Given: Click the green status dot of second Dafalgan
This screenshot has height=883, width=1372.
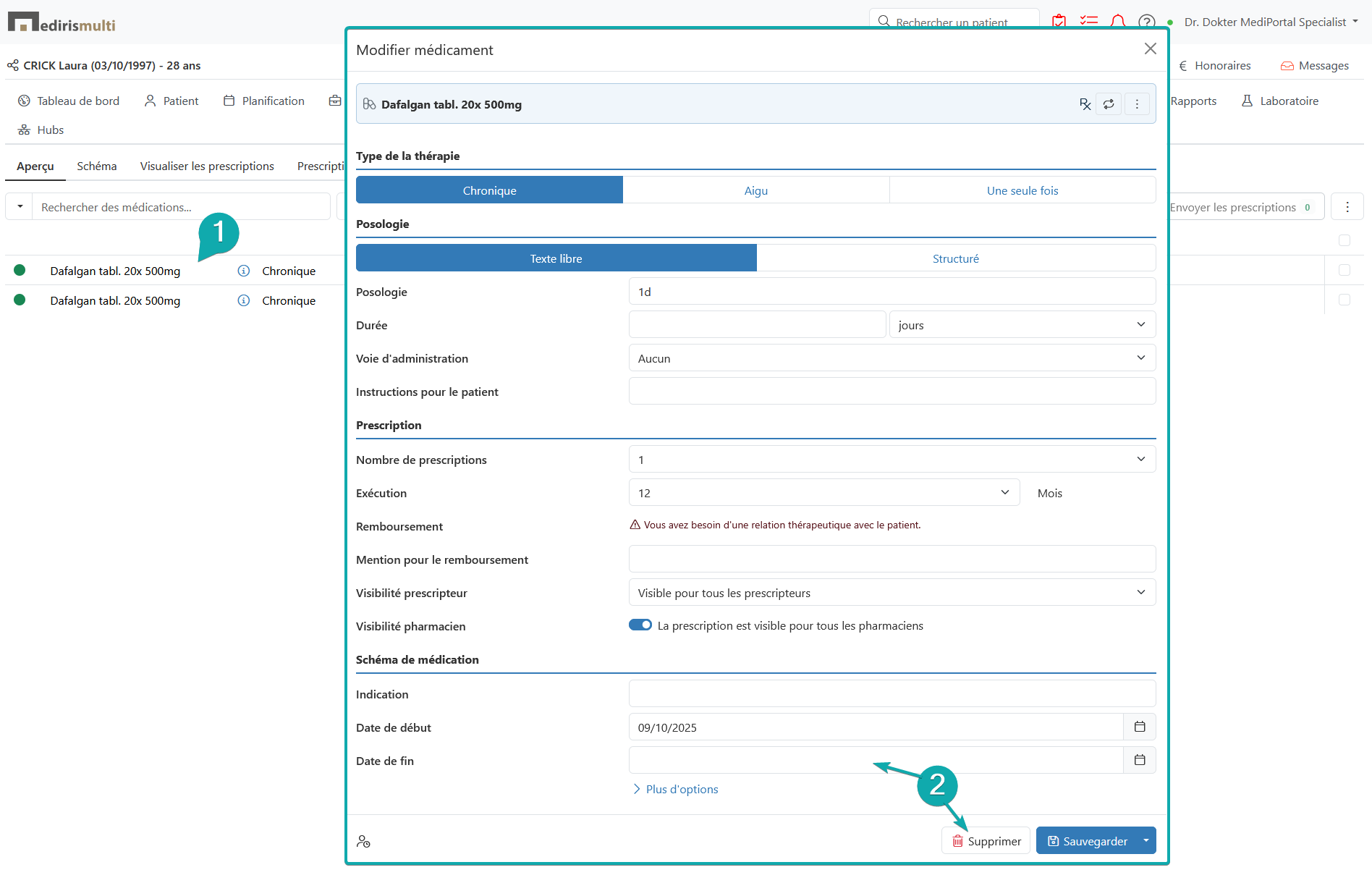Looking at the screenshot, I should [x=20, y=300].
